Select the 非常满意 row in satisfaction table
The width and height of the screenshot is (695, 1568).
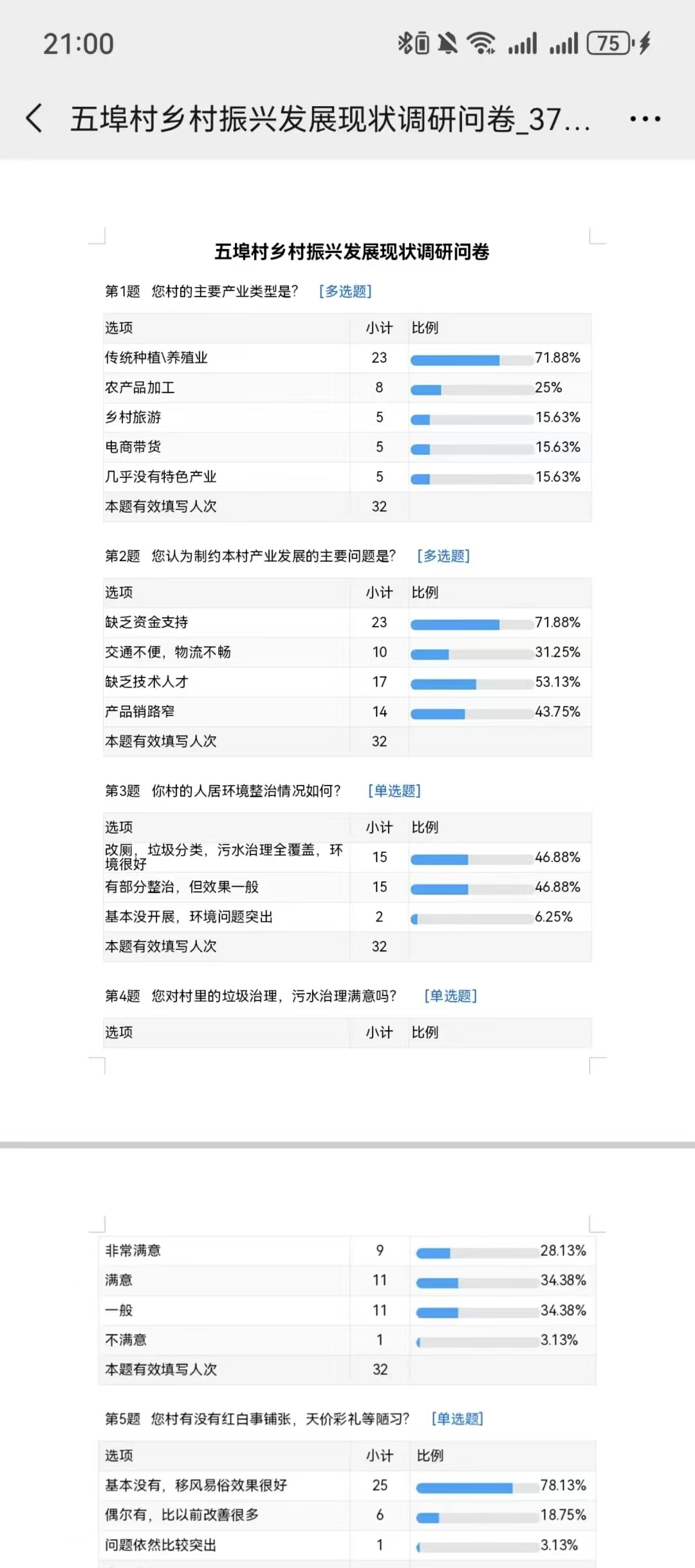click(x=347, y=1250)
